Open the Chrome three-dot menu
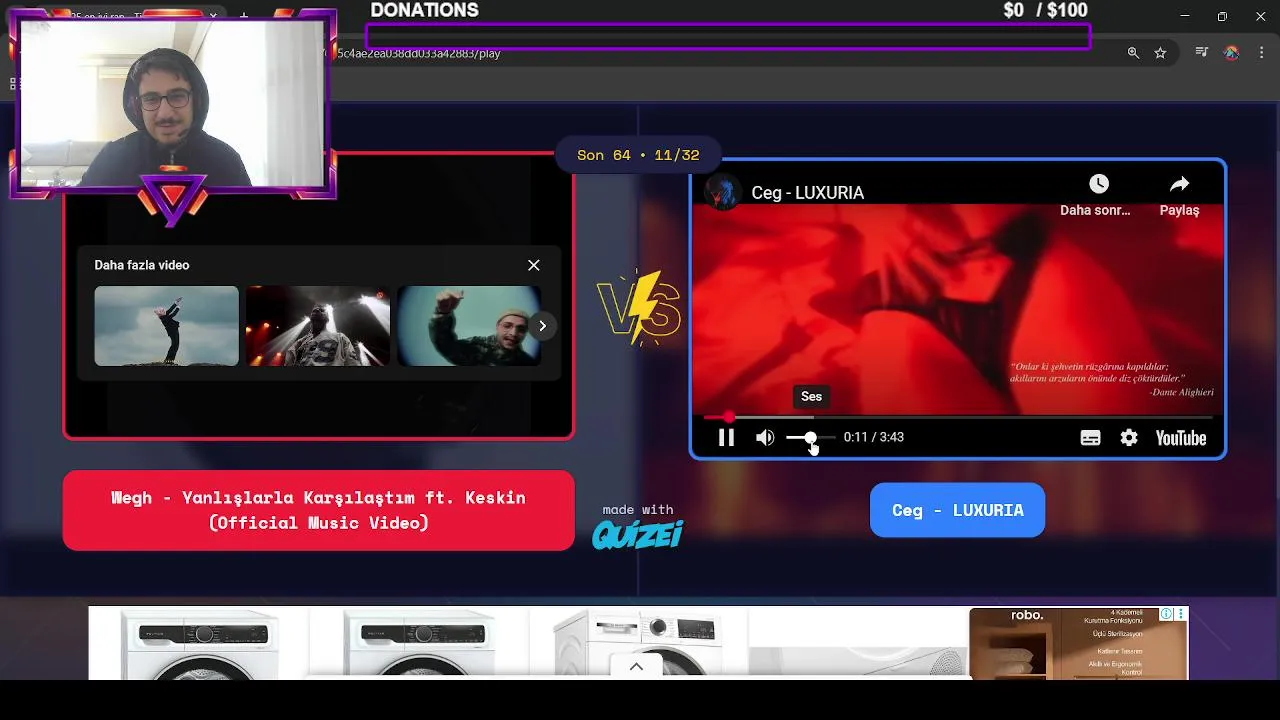 pos(1261,53)
